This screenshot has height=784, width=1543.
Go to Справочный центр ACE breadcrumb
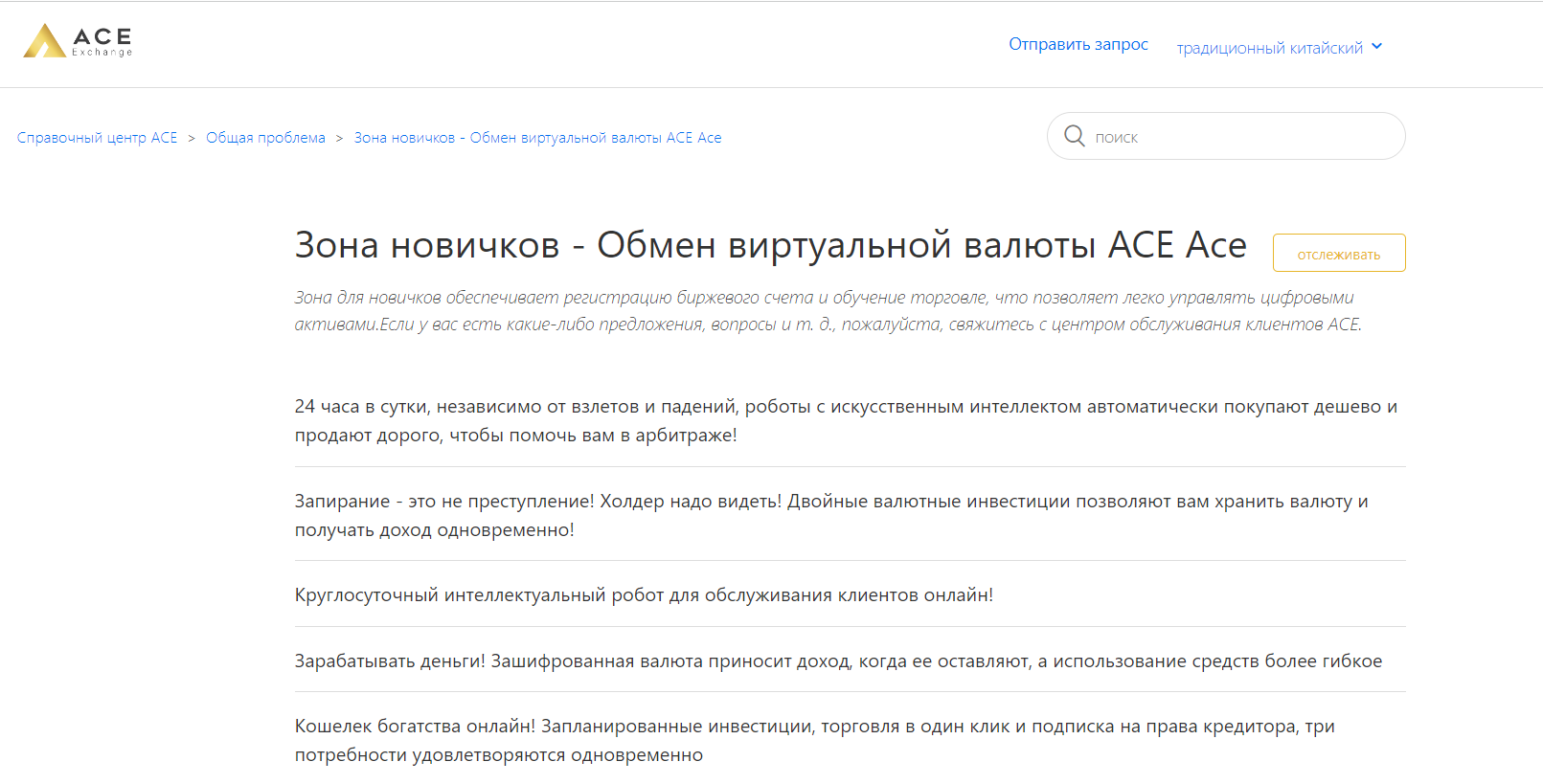click(97, 138)
